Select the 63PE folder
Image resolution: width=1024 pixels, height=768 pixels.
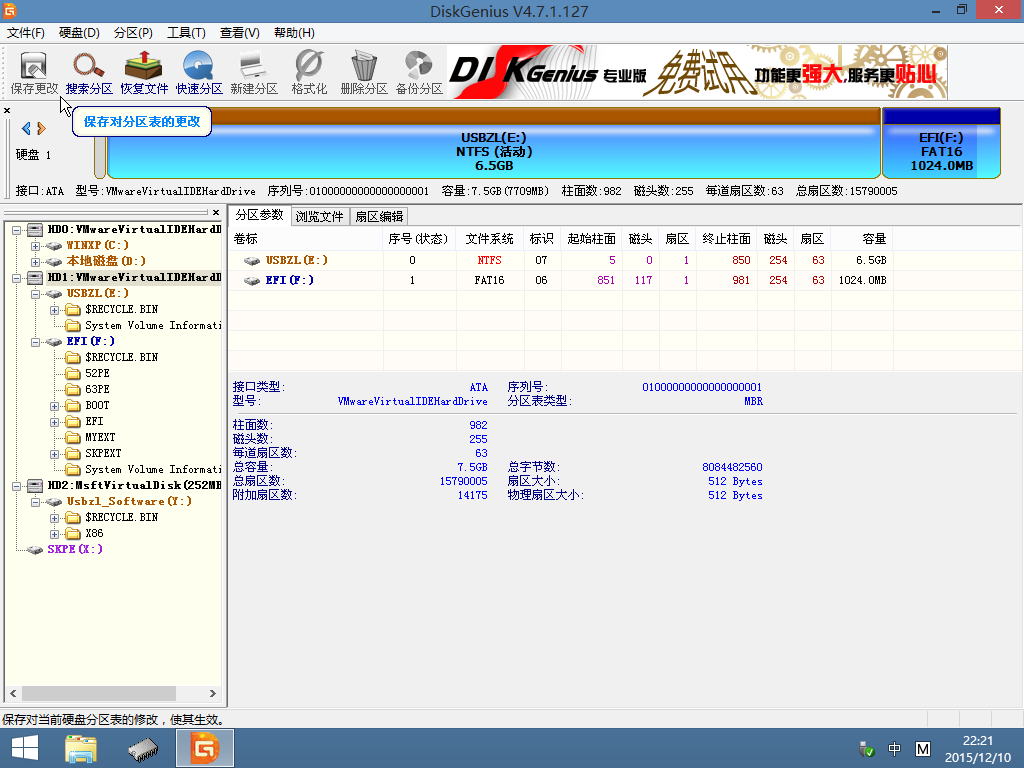point(97,389)
